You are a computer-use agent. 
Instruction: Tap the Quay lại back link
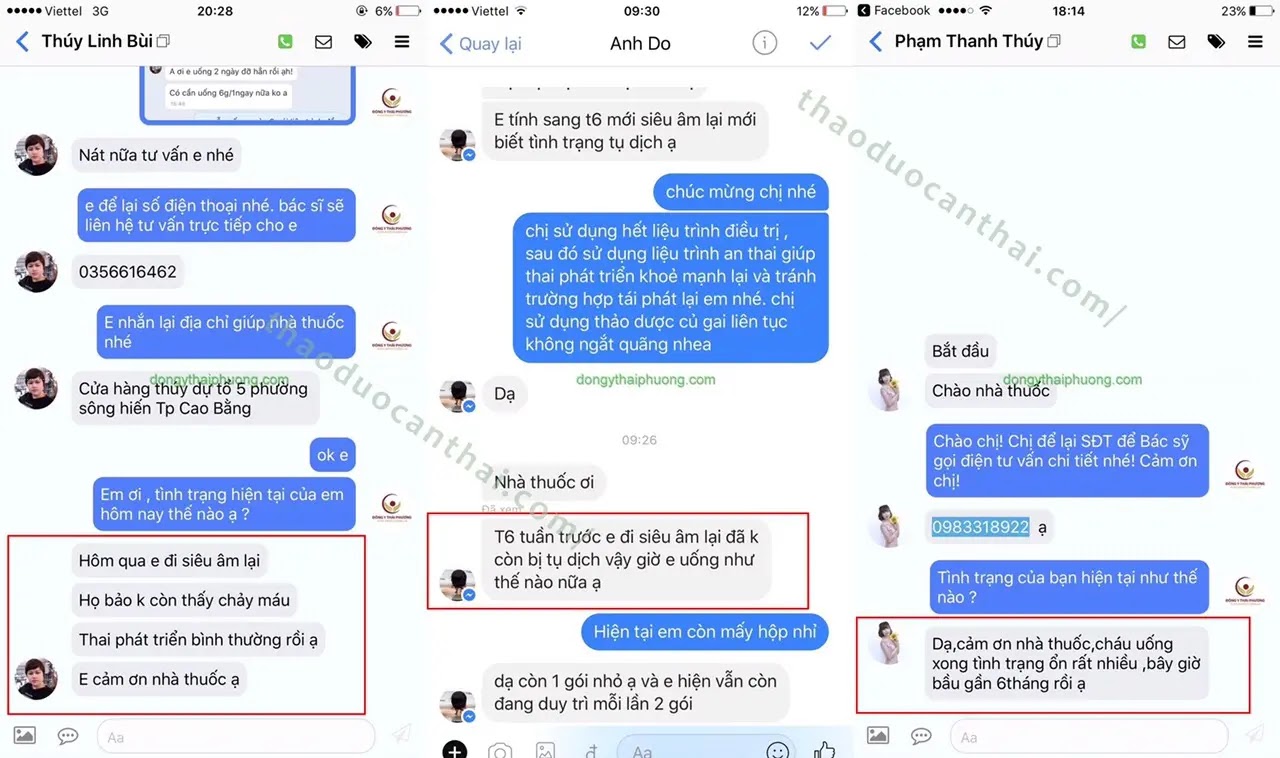pyautogui.click(x=481, y=44)
